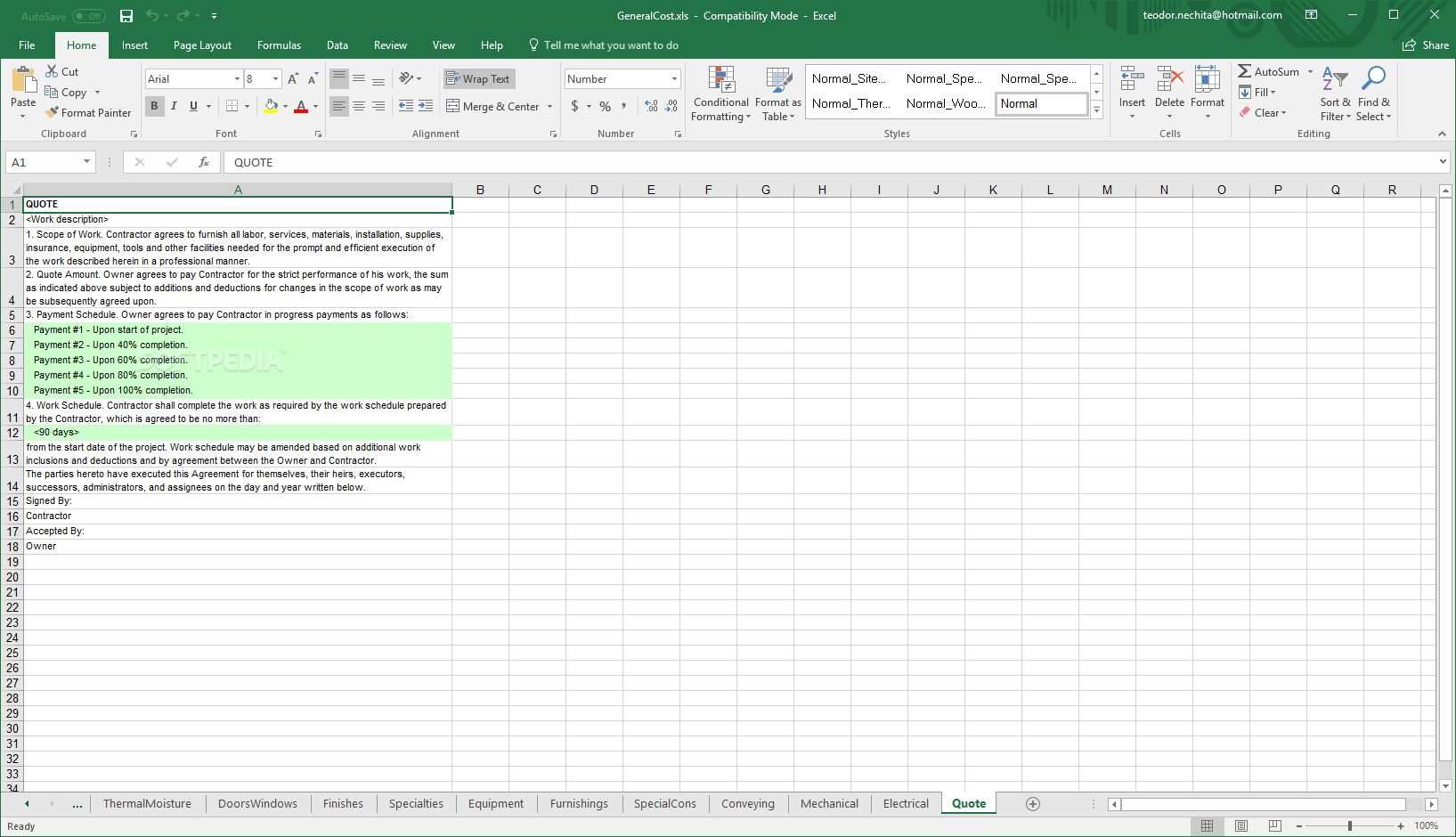Align text to the right
Image resolution: width=1456 pixels, height=837 pixels.
click(378, 106)
